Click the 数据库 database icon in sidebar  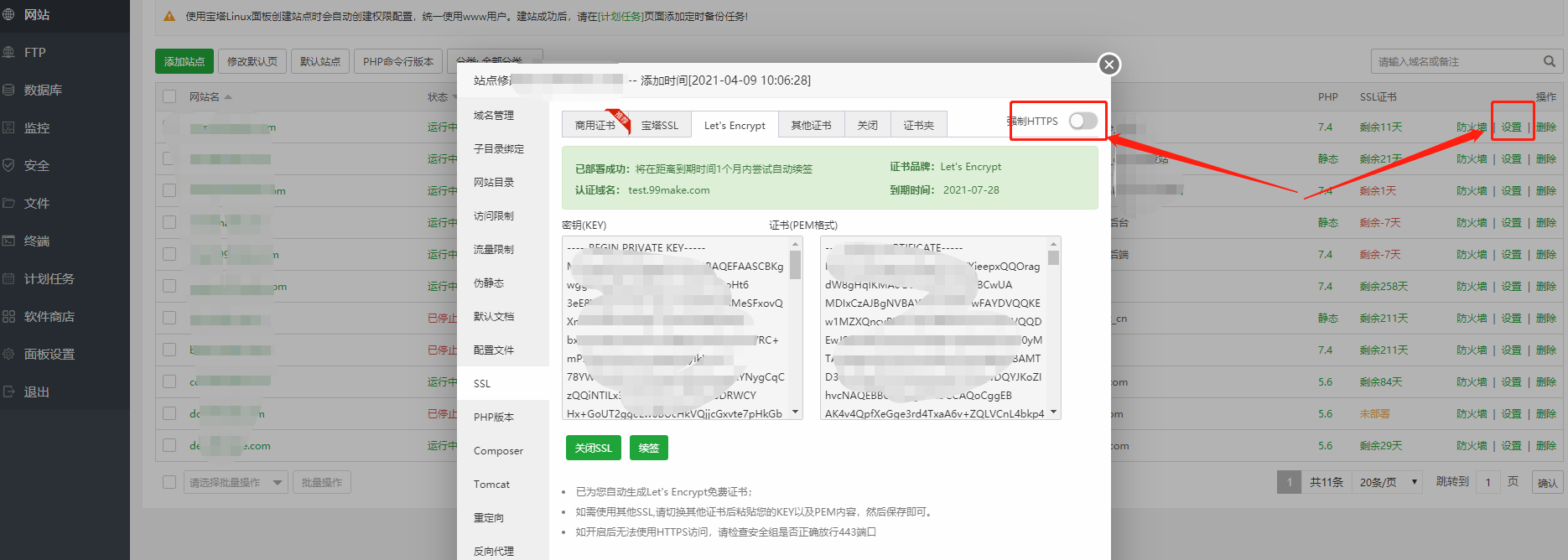[x=9, y=90]
